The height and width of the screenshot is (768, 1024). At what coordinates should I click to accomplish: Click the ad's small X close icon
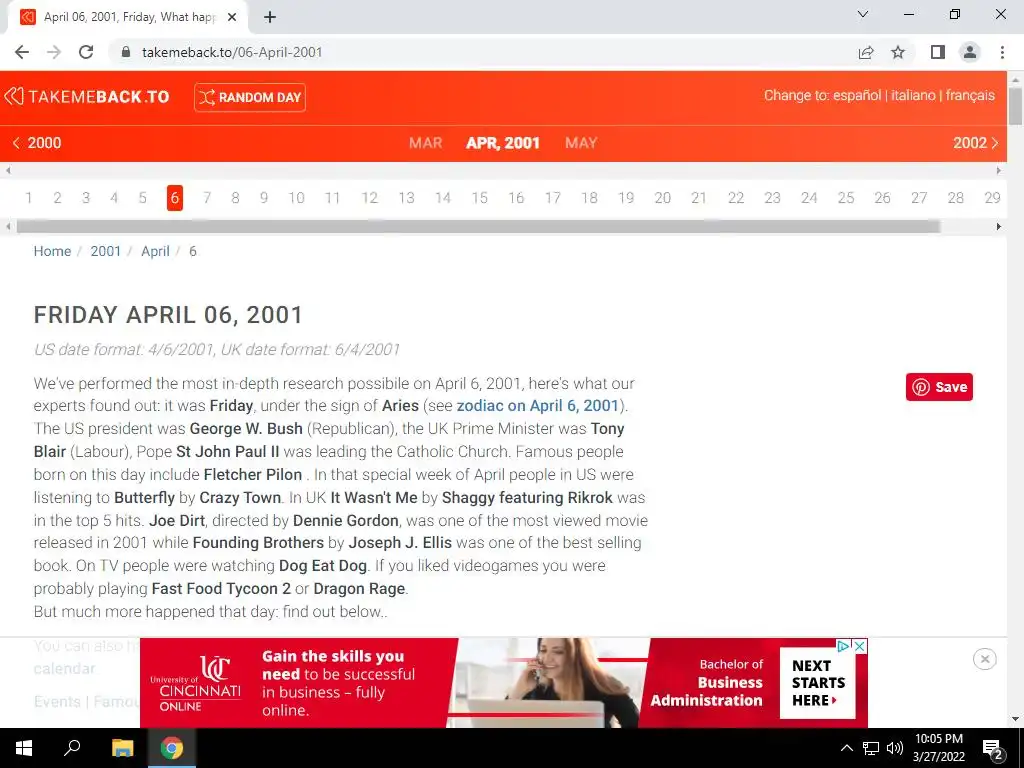860,646
